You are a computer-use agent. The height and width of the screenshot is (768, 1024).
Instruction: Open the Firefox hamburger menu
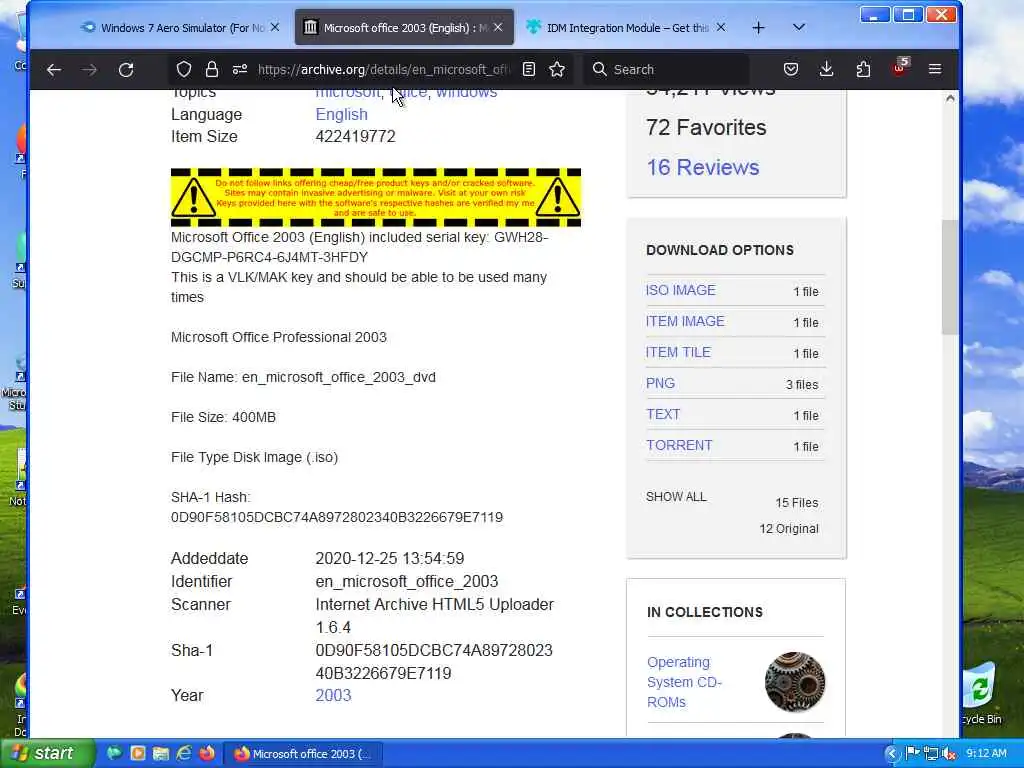pos(935,69)
